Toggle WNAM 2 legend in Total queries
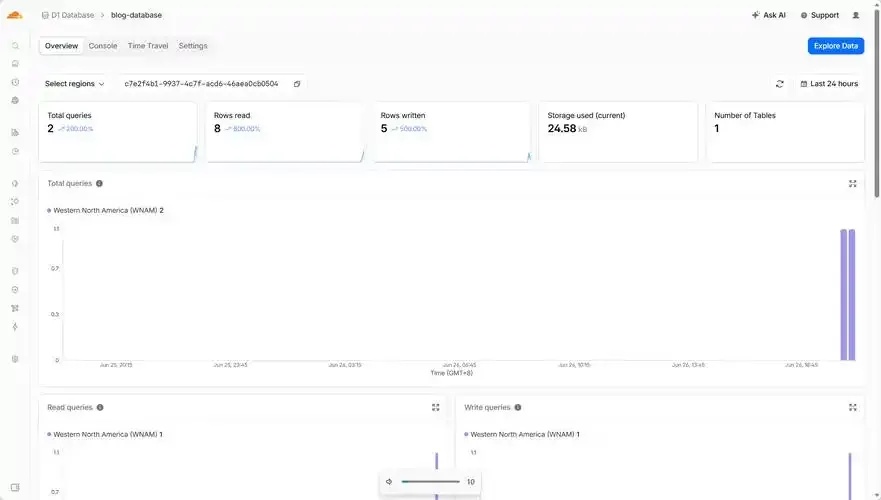 (x=105, y=210)
